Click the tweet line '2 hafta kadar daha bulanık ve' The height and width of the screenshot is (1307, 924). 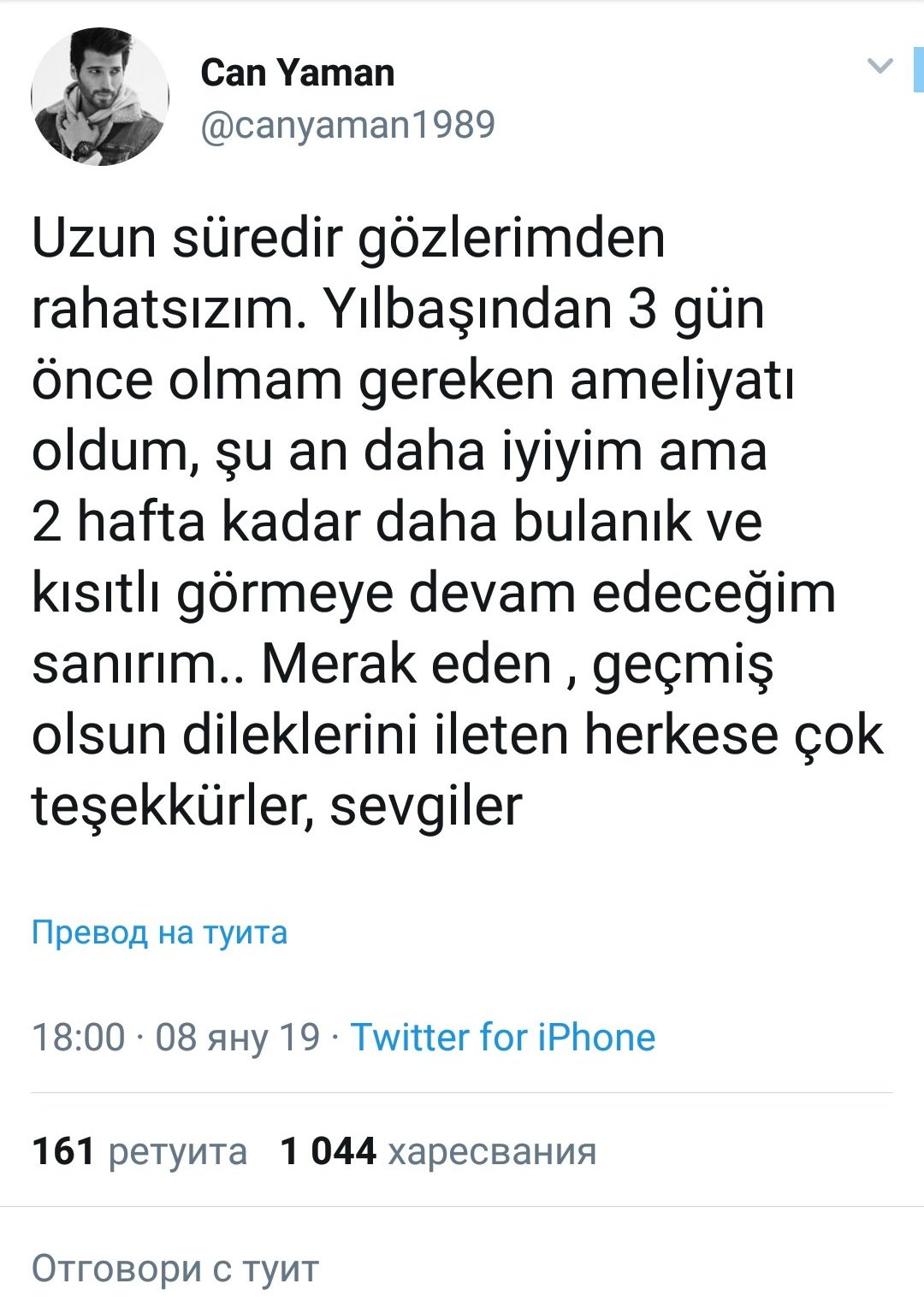(x=396, y=522)
